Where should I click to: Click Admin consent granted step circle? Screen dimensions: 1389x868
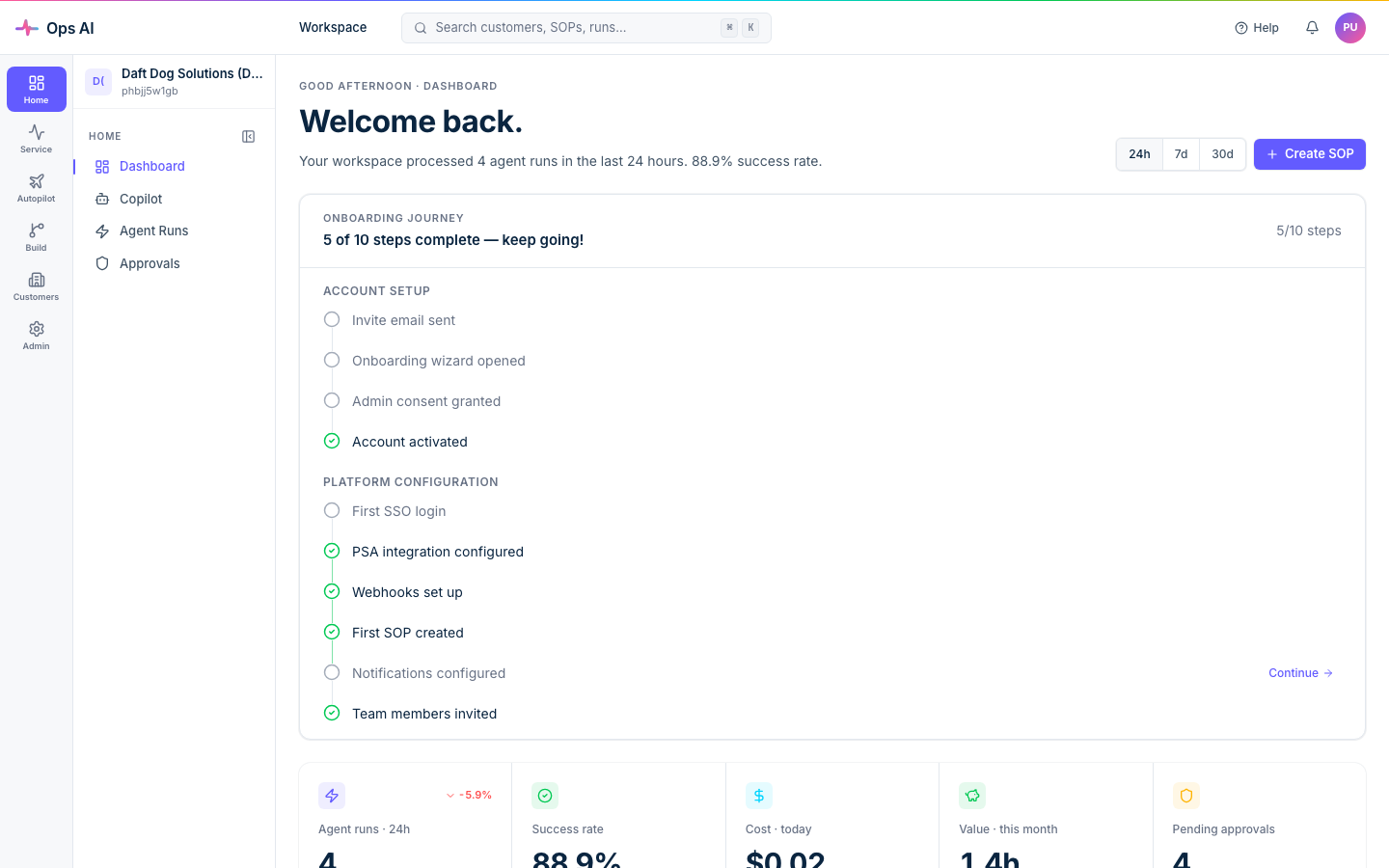[x=332, y=400]
